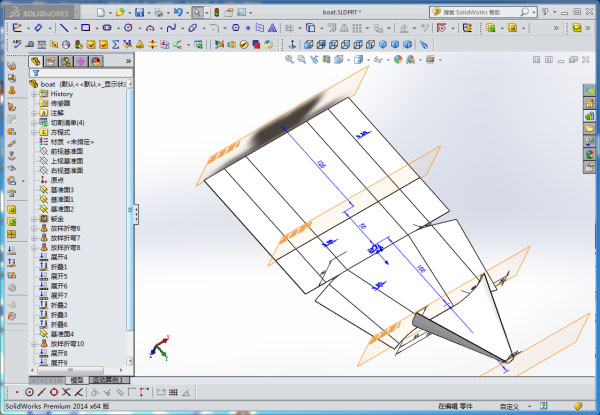Select the Ellipse sketch tool
600x415 pixels.
(193, 28)
